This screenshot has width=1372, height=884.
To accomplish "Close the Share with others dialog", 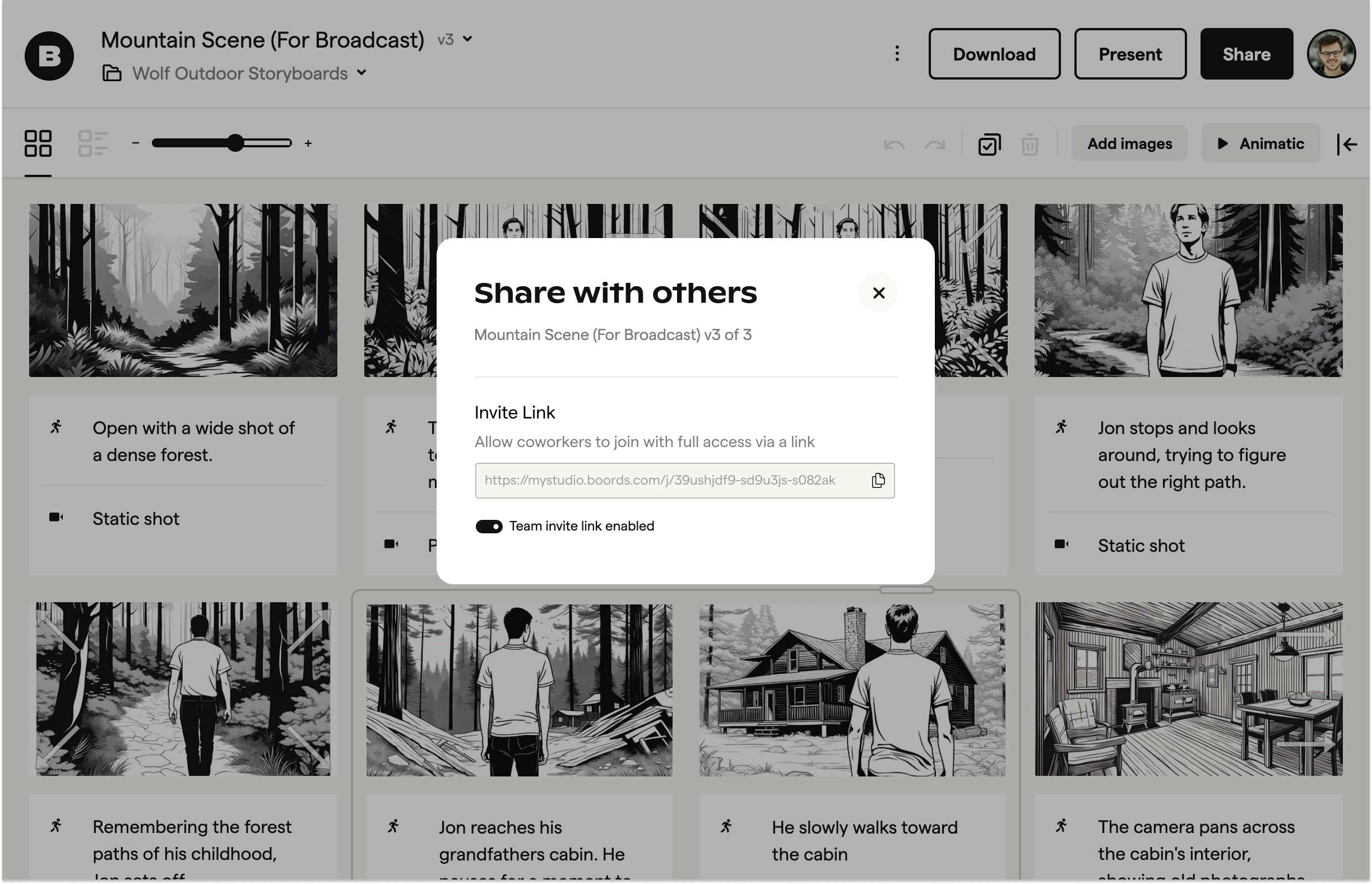I will [x=878, y=293].
